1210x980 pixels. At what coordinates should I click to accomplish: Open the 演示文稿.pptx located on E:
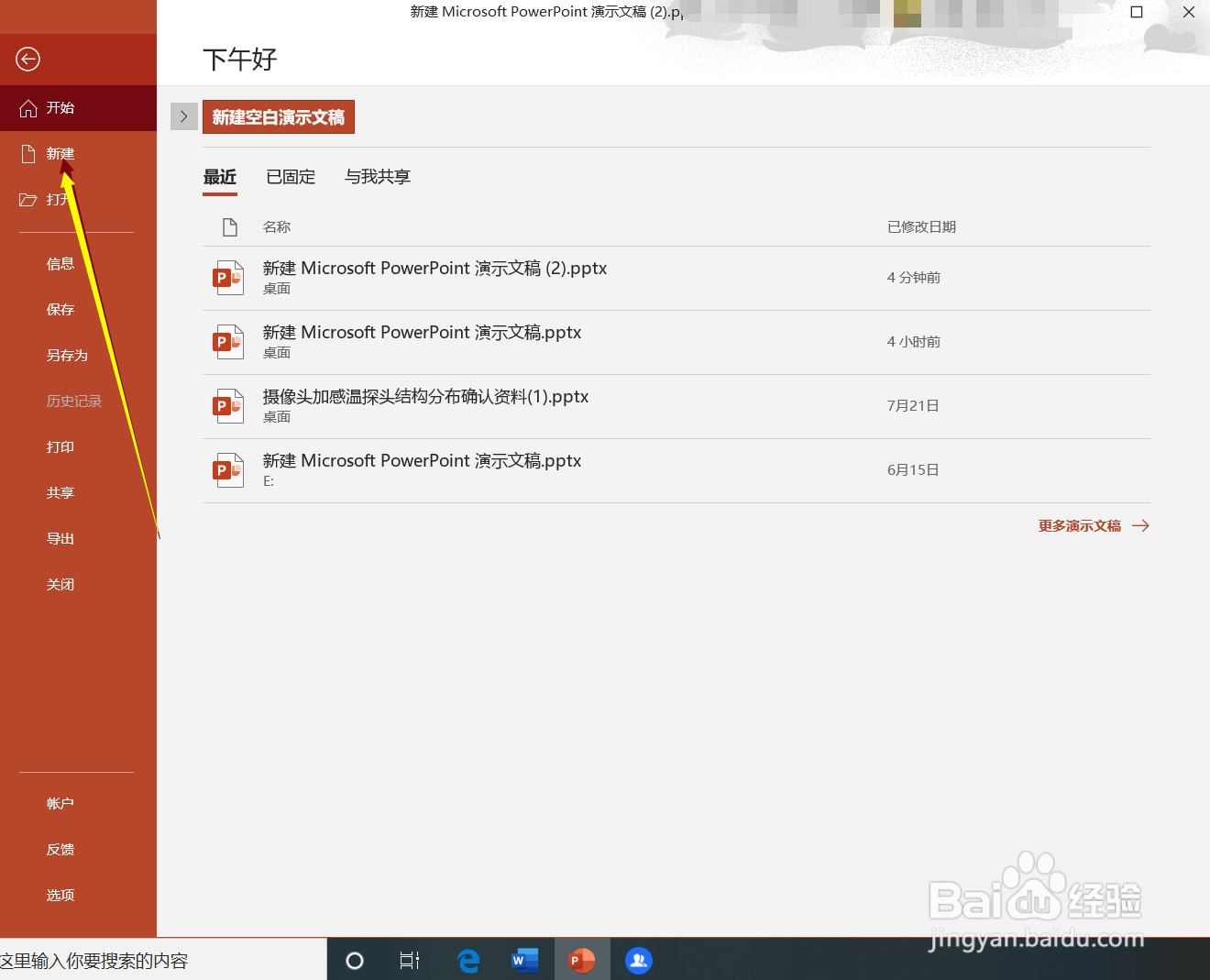[x=676, y=470]
